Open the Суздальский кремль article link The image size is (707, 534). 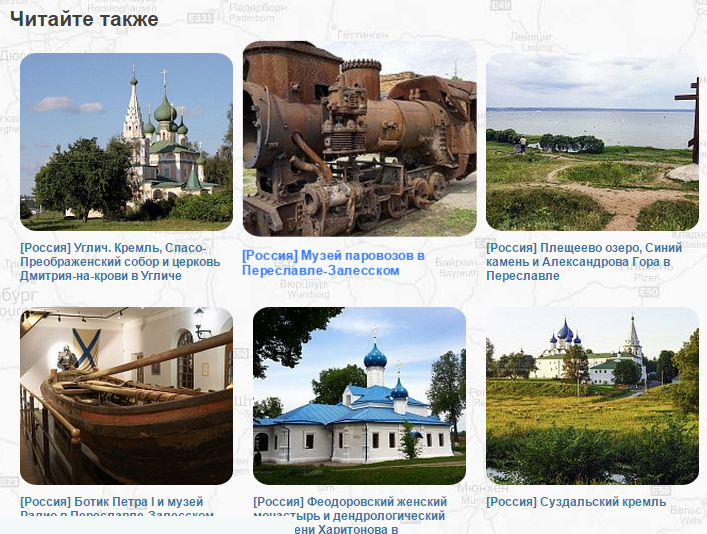(576, 502)
